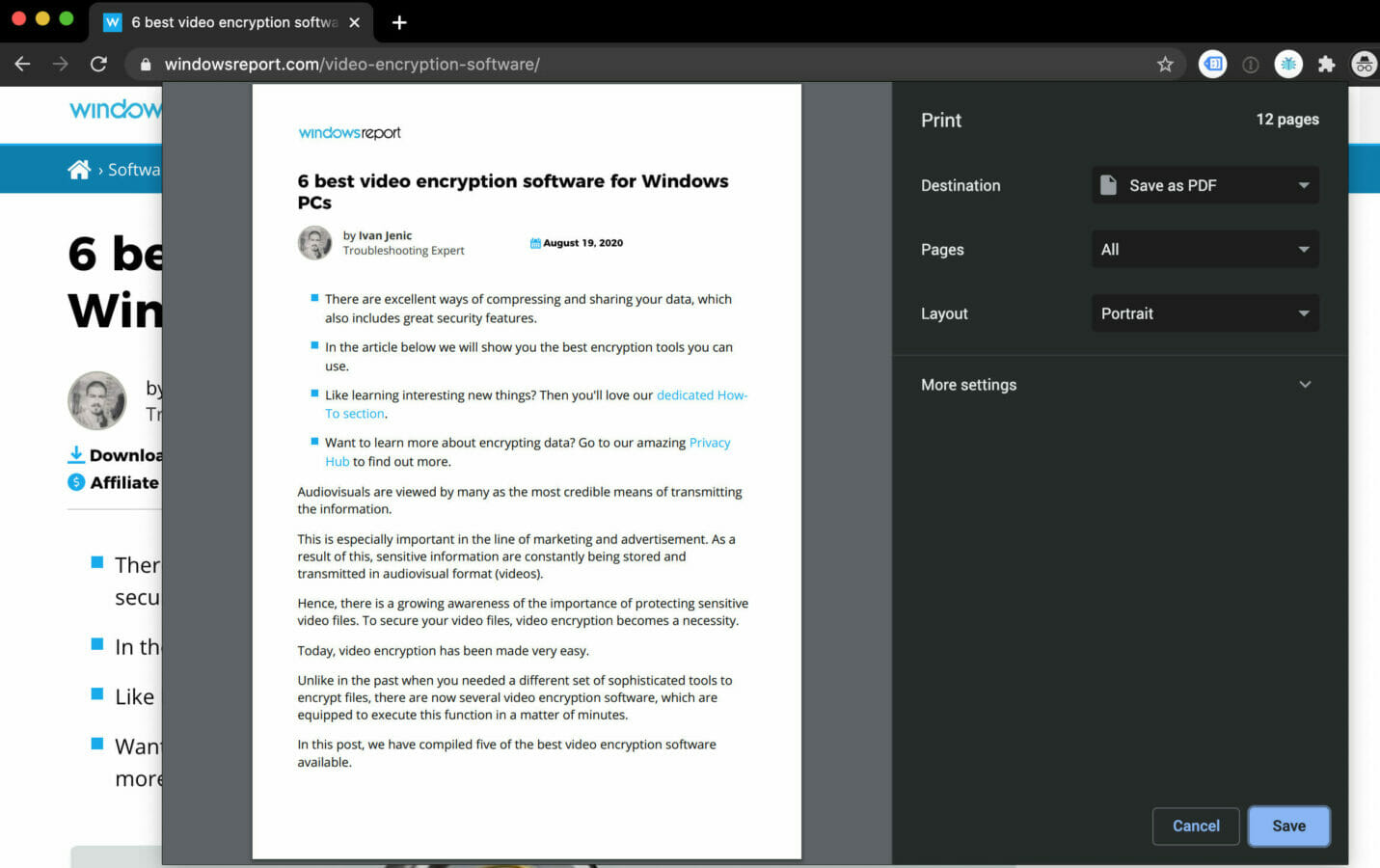Open a new browser tab

tap(399, 22)
